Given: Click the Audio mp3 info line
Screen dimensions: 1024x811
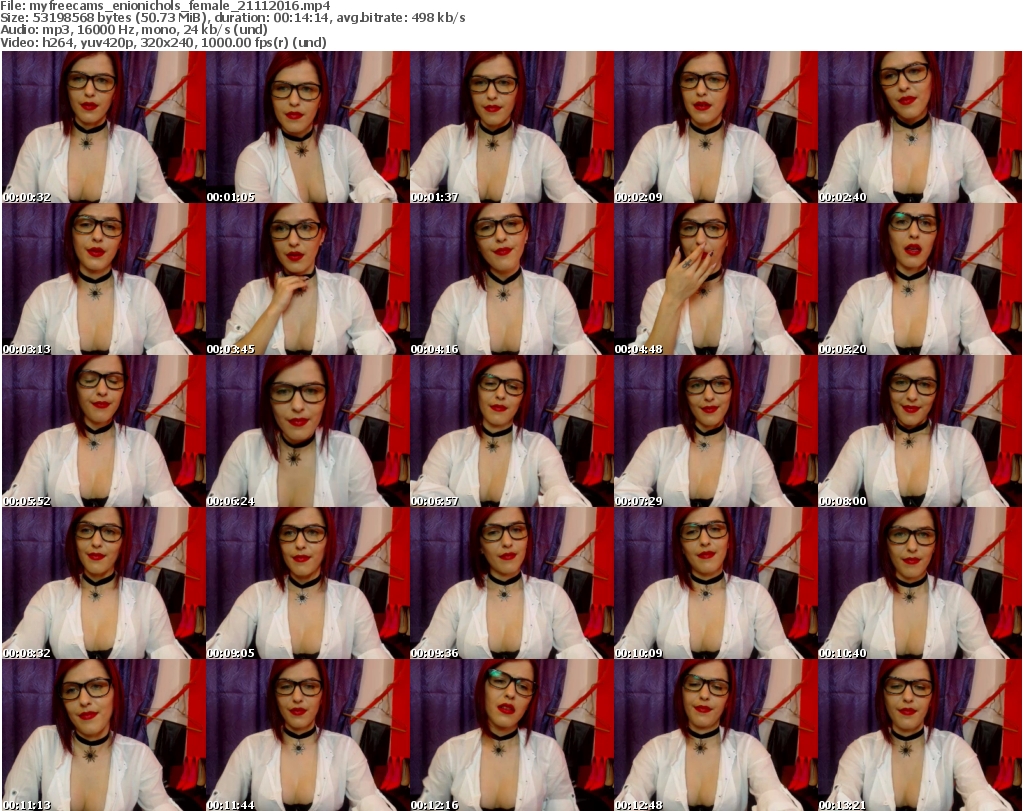Looking at the screenshot, I should point(134,30).
